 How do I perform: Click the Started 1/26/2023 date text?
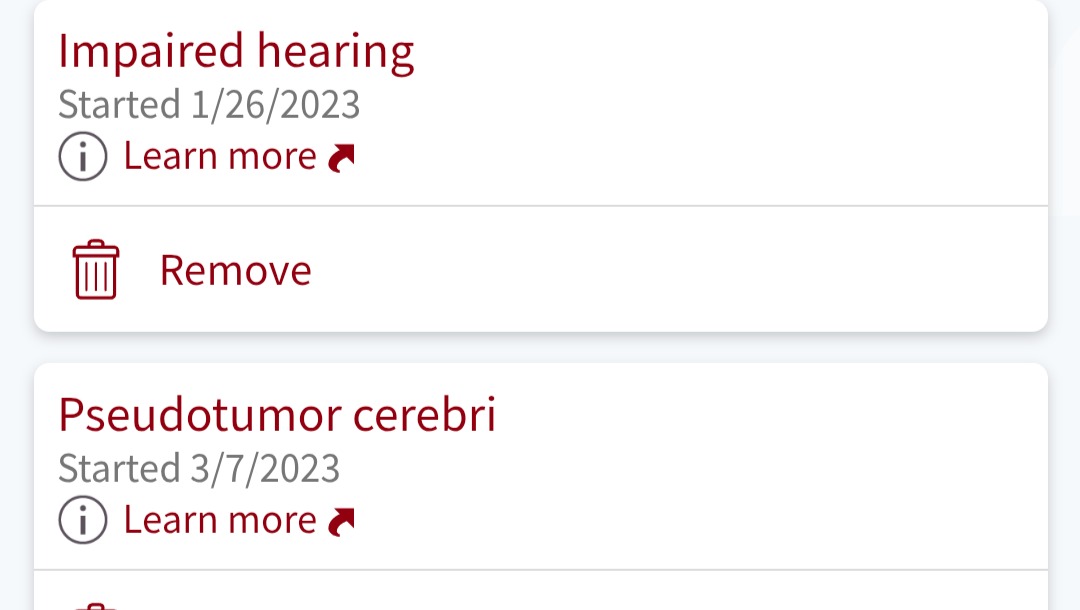(209, 105)
